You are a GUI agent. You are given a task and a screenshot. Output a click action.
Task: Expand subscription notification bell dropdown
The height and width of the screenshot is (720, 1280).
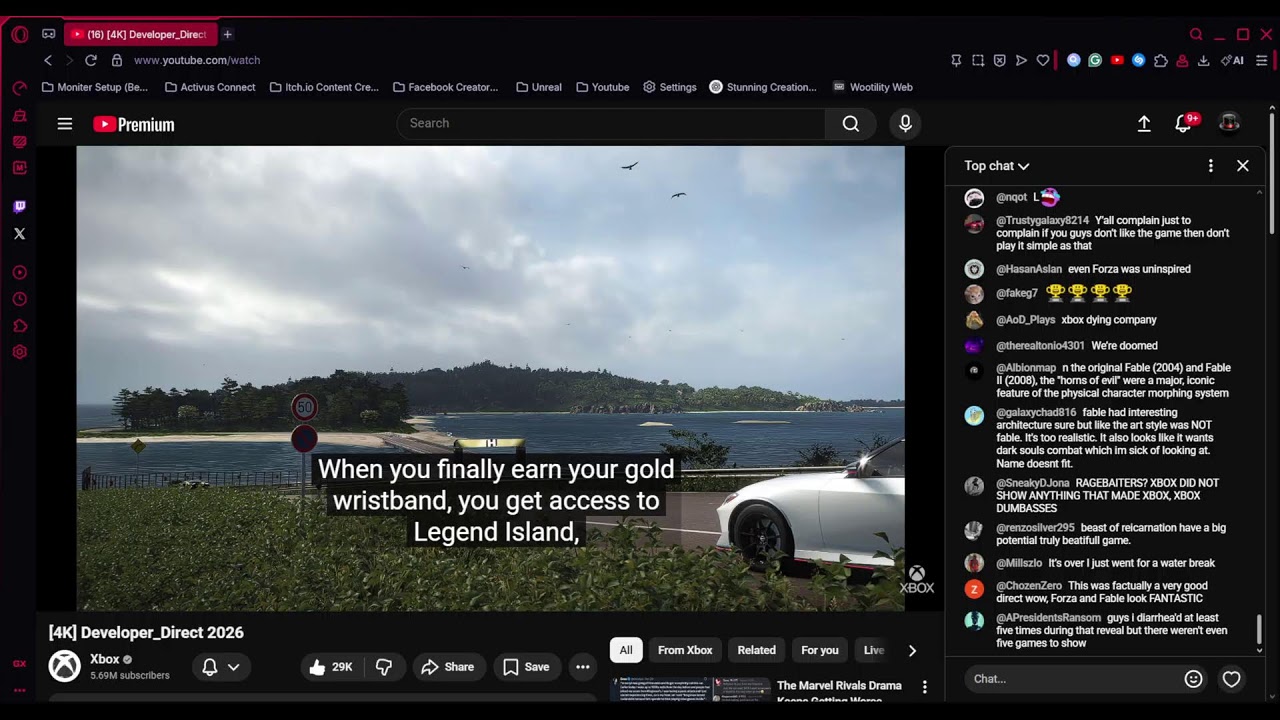(x=221, y=667)
